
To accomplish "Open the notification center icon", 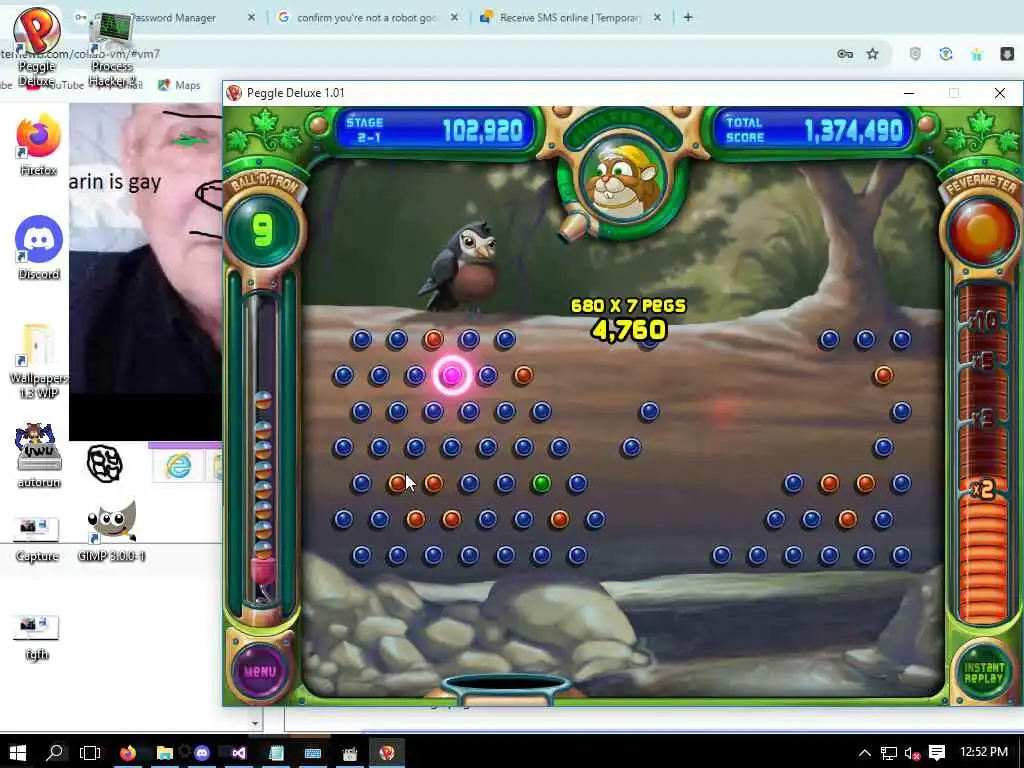I will pyautogui.click(x=937, y=753).
